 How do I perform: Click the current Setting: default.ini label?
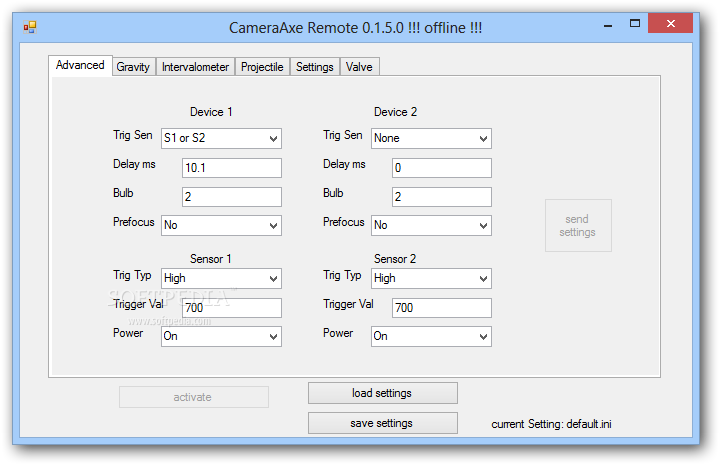pyautogui.click(x=551, y=424)
